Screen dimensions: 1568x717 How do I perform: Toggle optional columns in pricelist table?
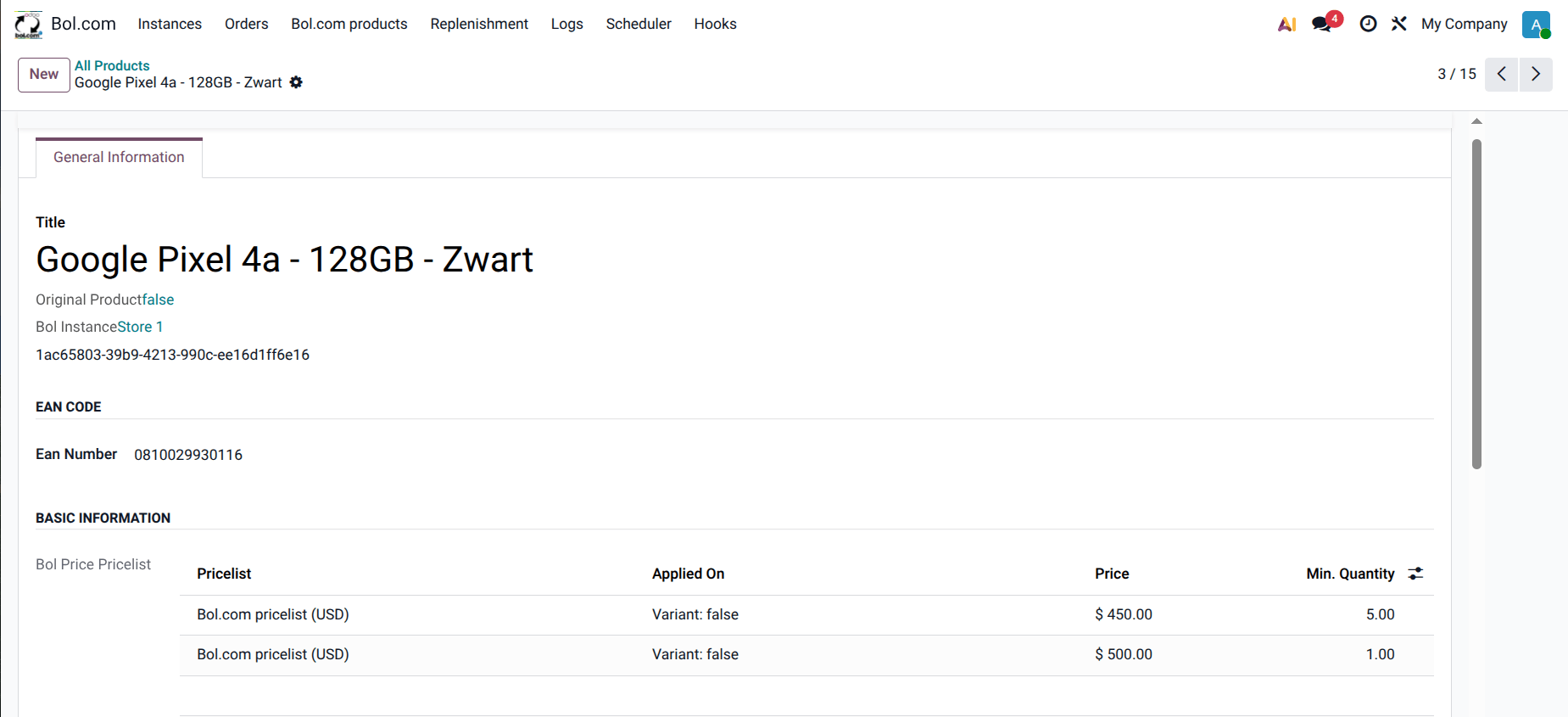[x=1415, y=574]
